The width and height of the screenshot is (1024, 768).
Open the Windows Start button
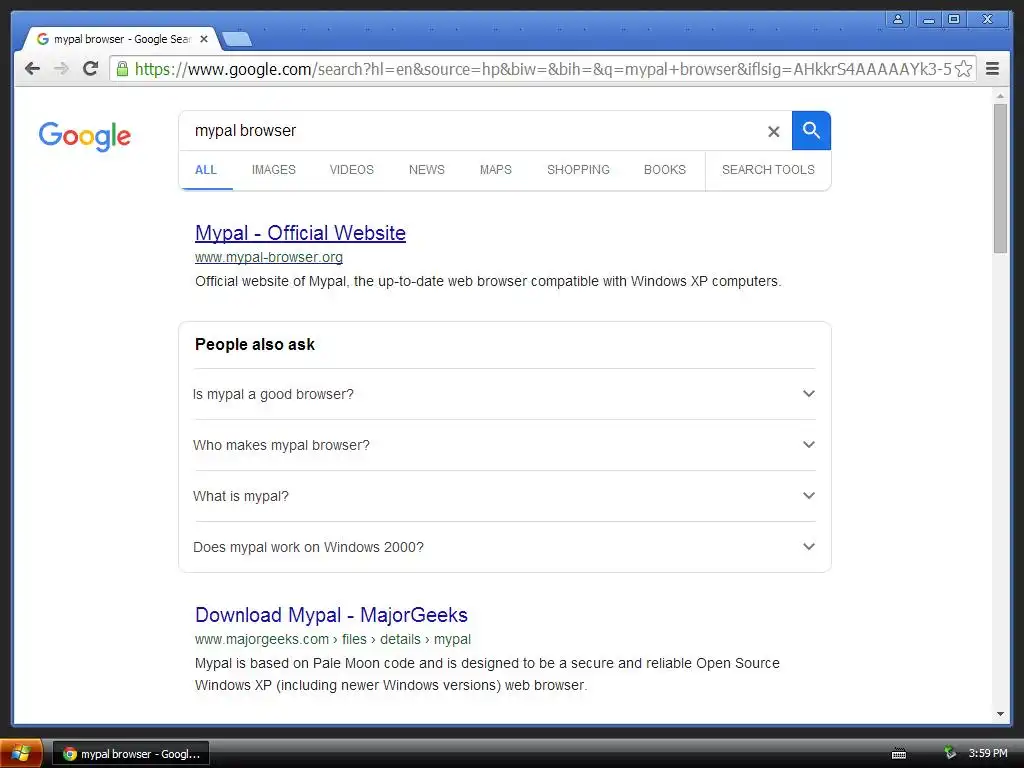coord(21,754)
